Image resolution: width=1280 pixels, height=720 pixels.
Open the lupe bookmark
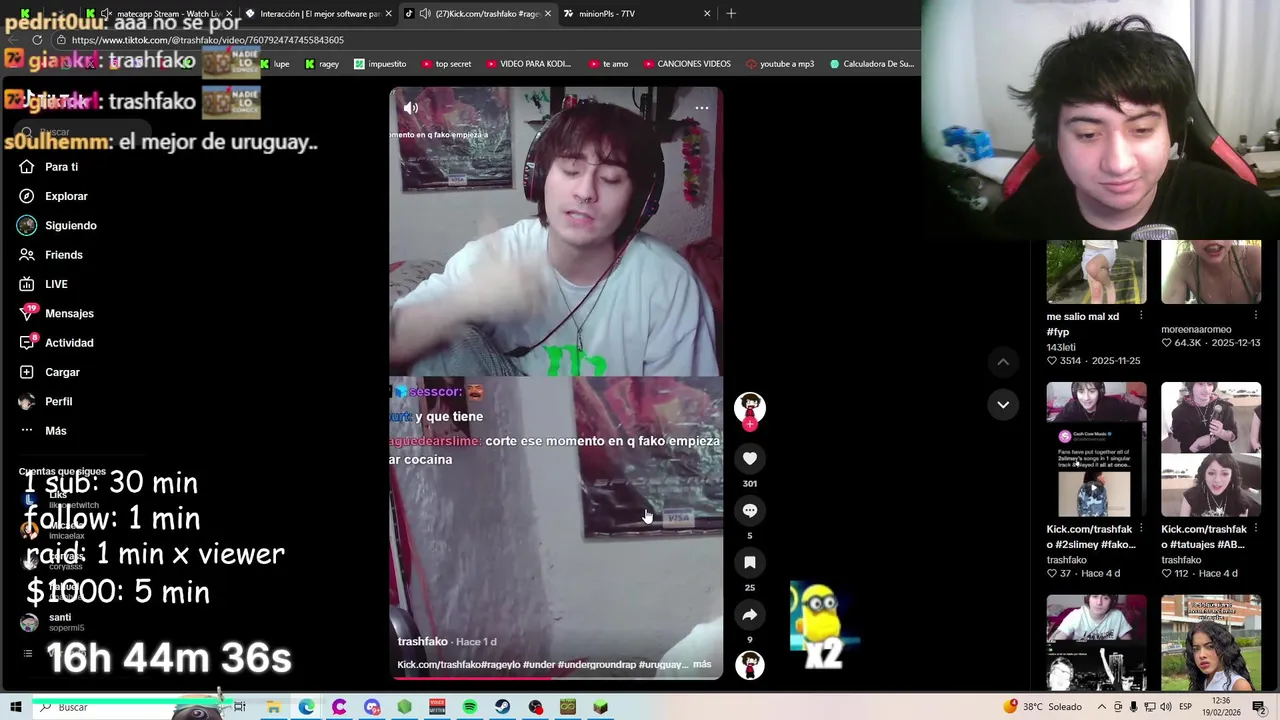click(x=274, y=64)
